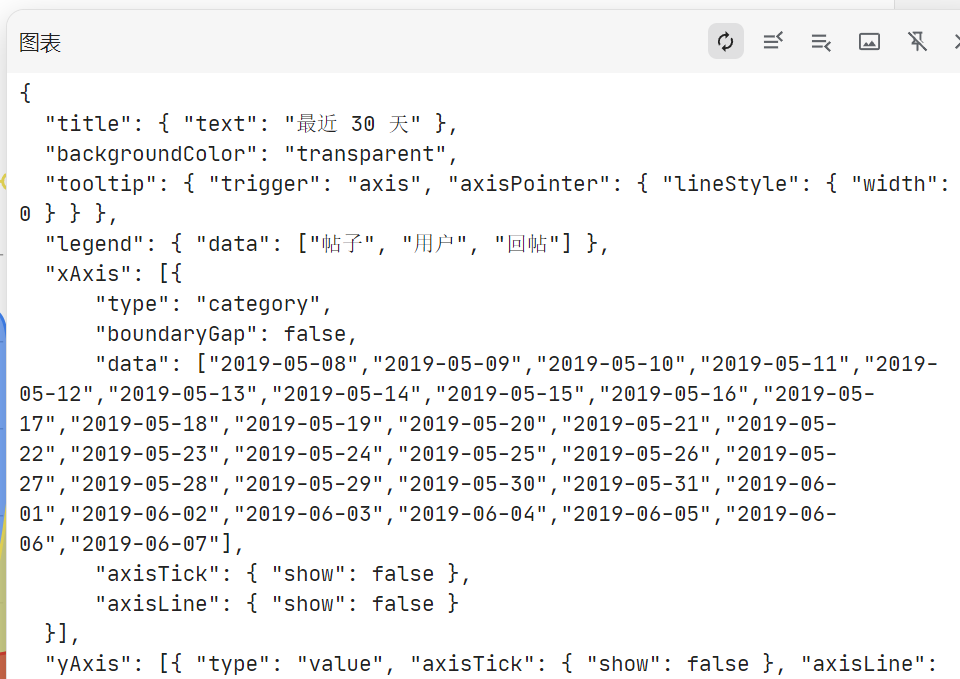This screenshot has width=960, height=679.
Task: Click the refresh/sync icon in the chart panel header
Action: 726,41
